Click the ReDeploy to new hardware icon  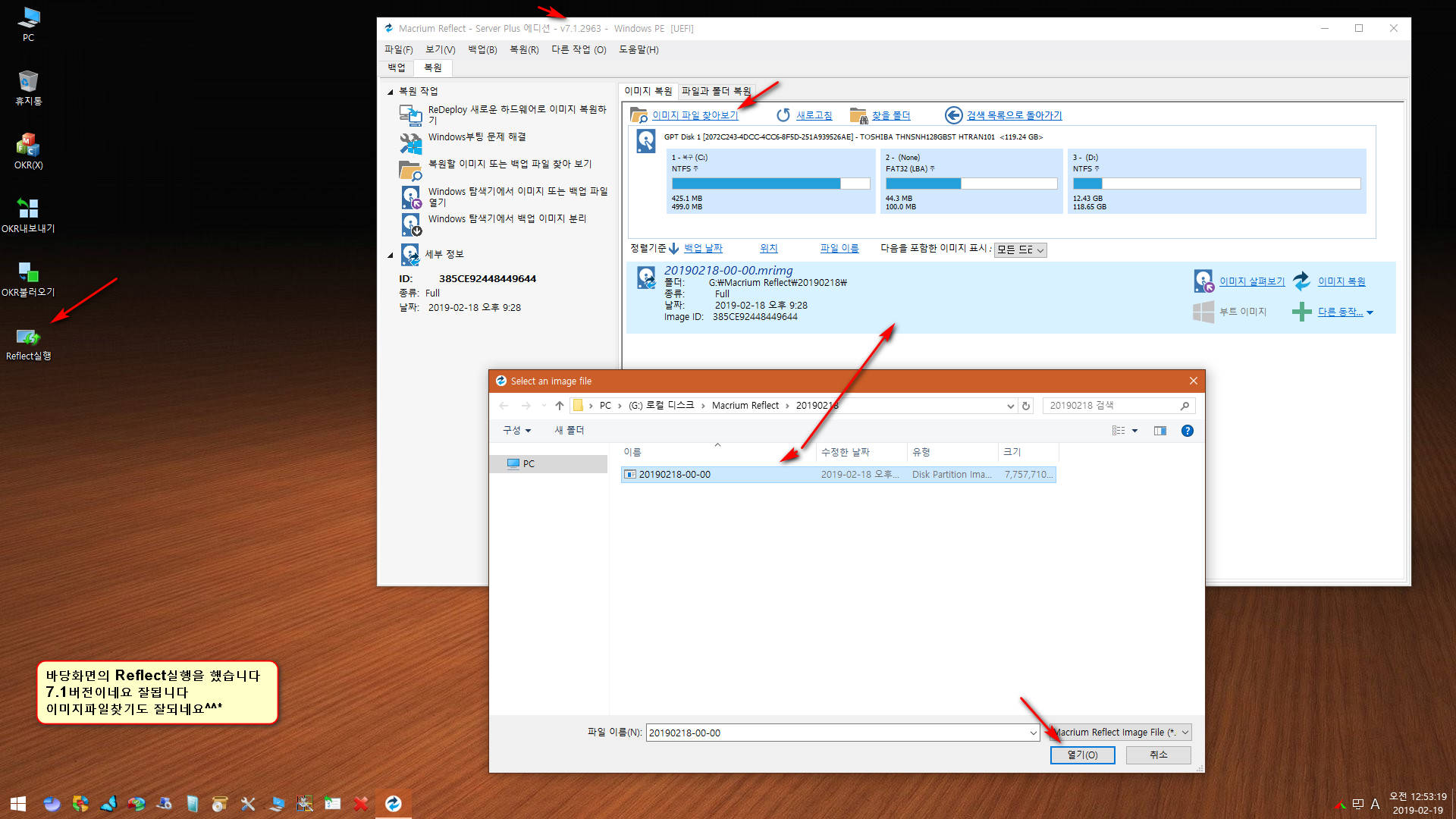pos(410,115)
